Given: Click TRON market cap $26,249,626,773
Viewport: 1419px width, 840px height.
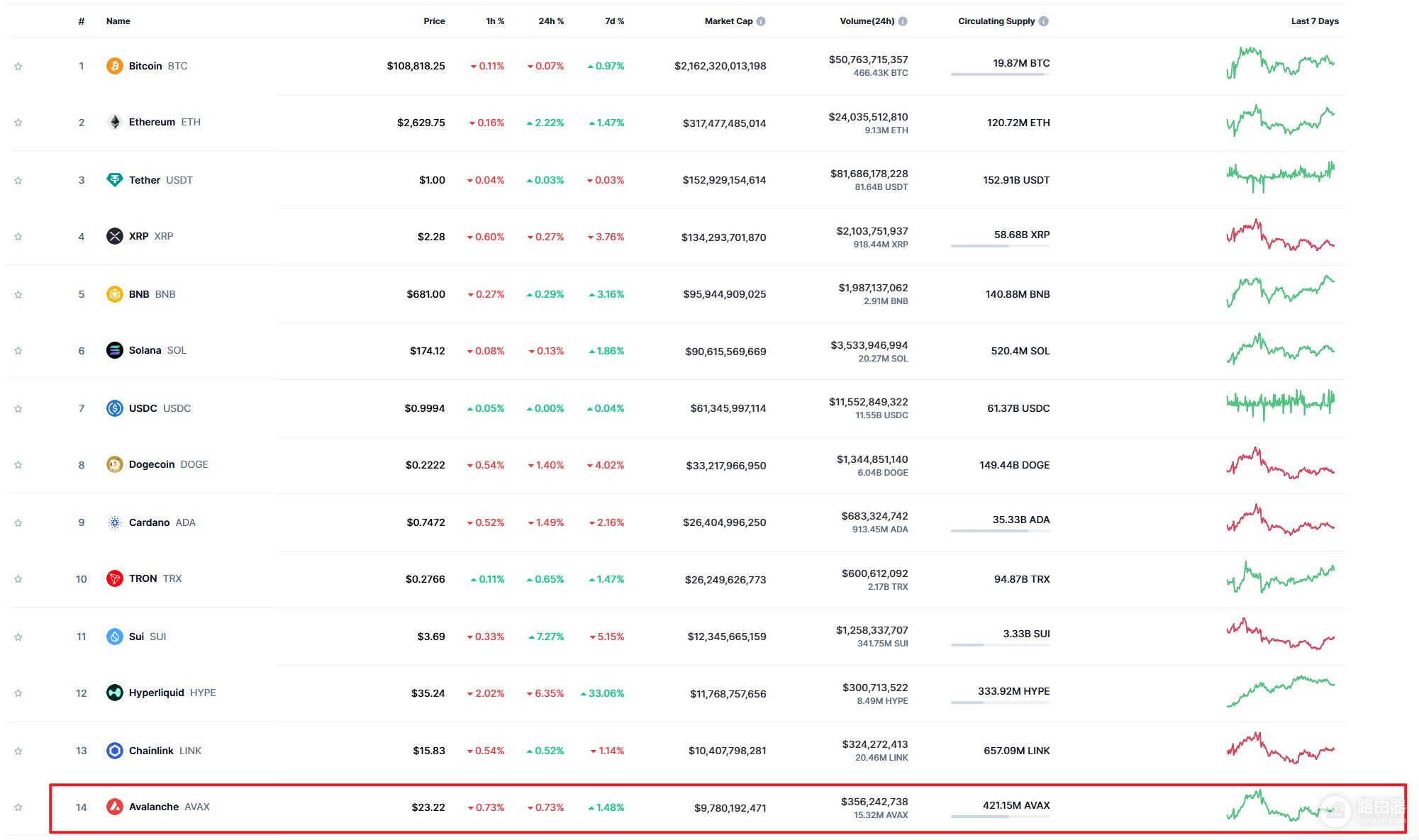Looking at the screenshot, I should pyautogui.click(x=725, y=579).
